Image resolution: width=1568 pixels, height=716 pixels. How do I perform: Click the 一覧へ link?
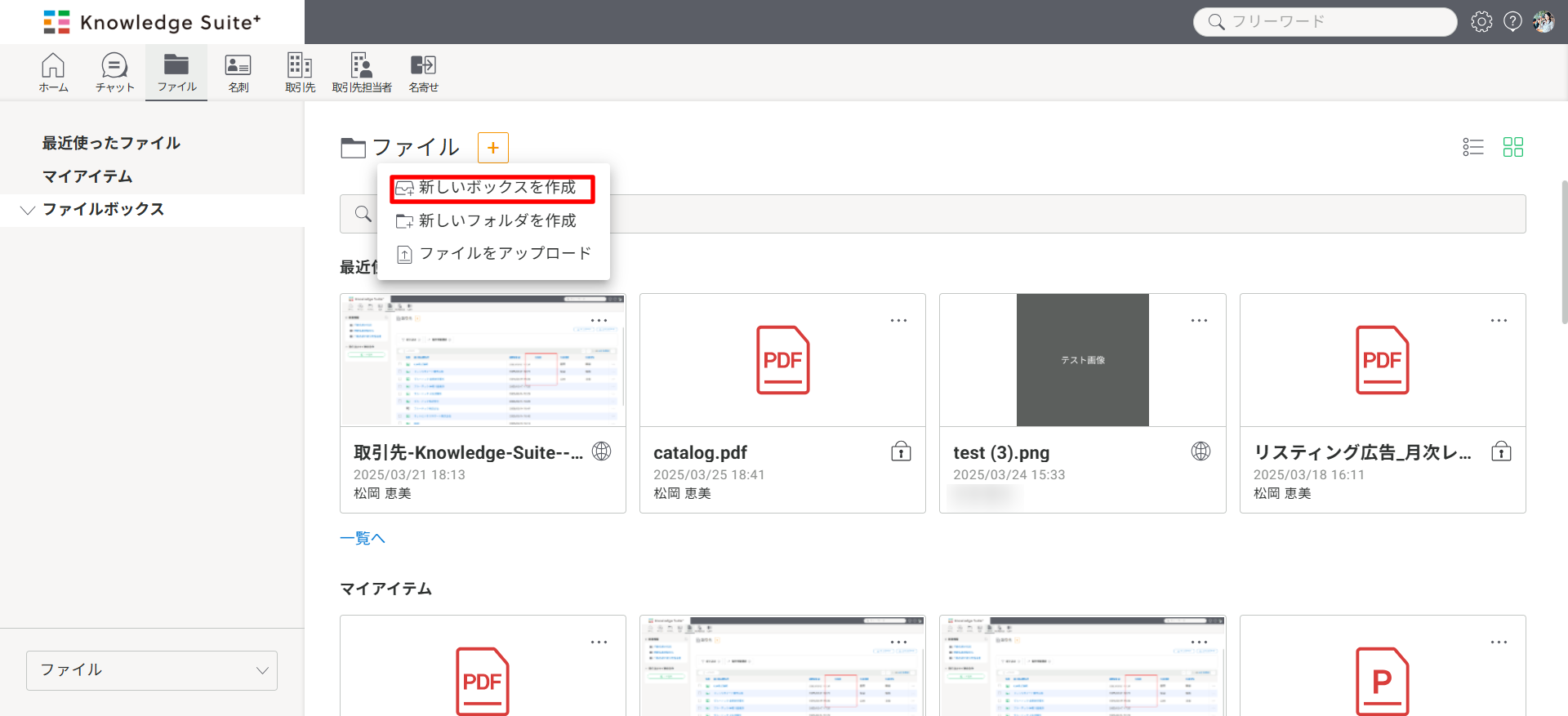[x=362, y=538]
